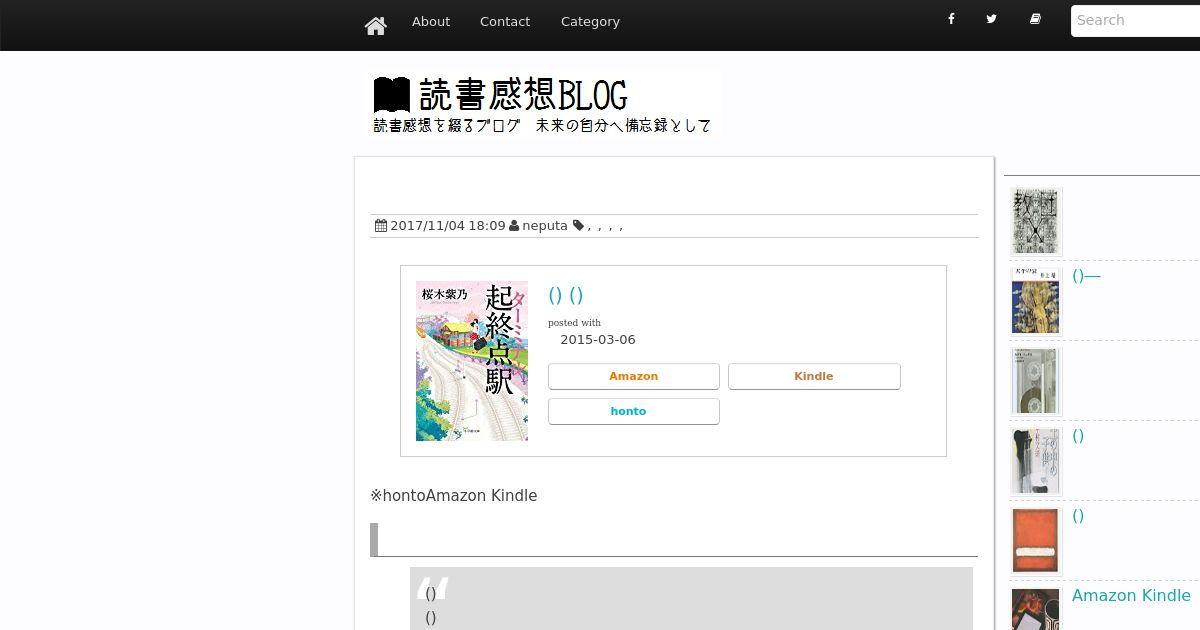Open the Facebook icon link in navbar
Screen dimensions: 1200x630
pos(951,19)
